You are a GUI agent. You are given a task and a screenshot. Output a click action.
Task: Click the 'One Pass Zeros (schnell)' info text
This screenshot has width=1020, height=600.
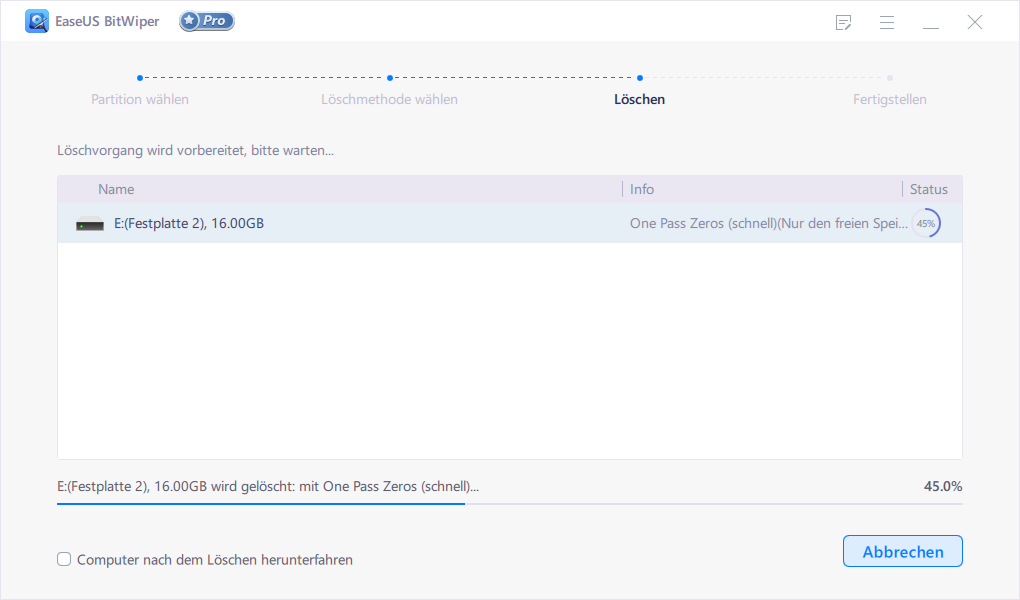(x=768, y=223)
